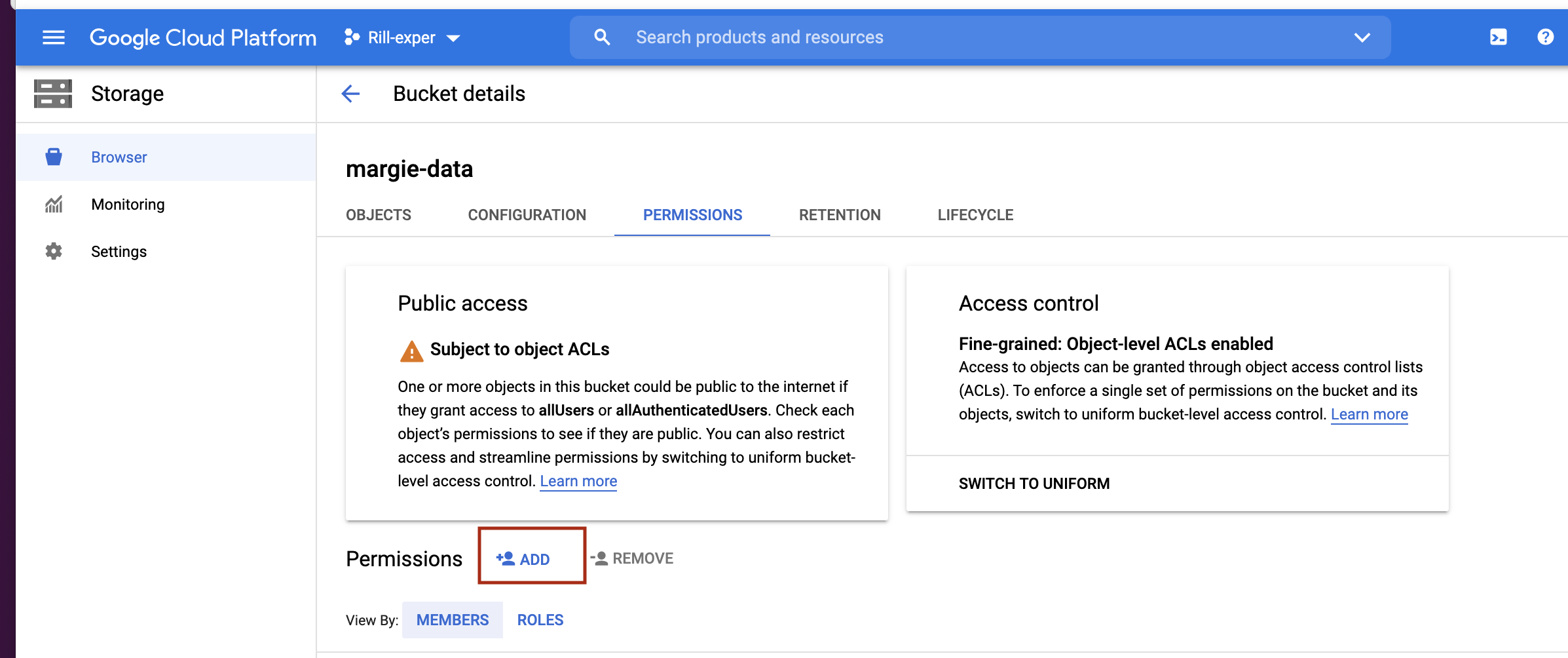Click the Browser bucket icon
Viewport: 1568px width, 658px height.
(54, 157)
